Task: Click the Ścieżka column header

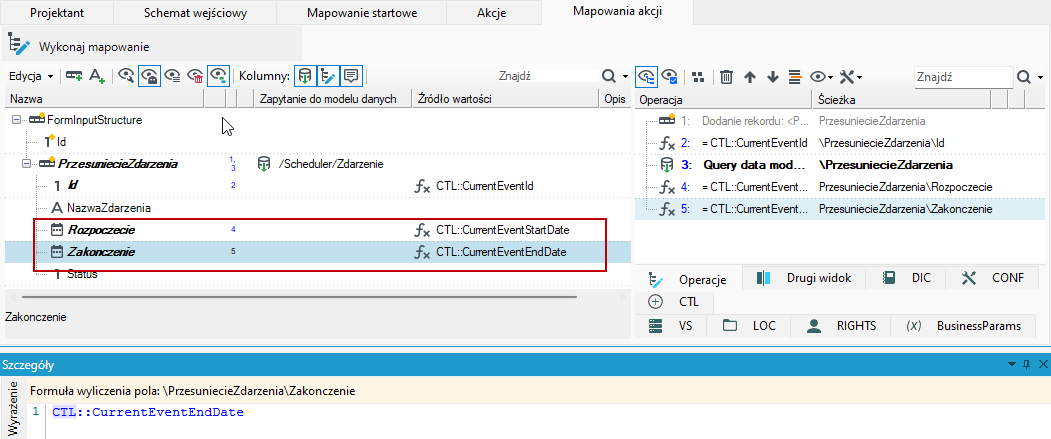Action: click(902, 100)
